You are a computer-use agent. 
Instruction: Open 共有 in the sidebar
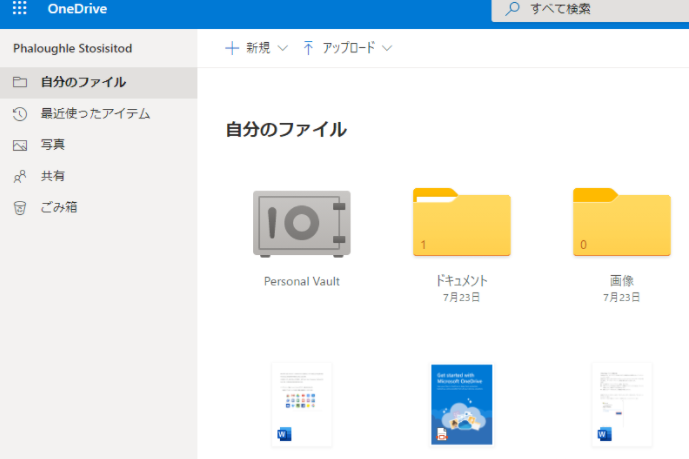(x=98, y=176)
